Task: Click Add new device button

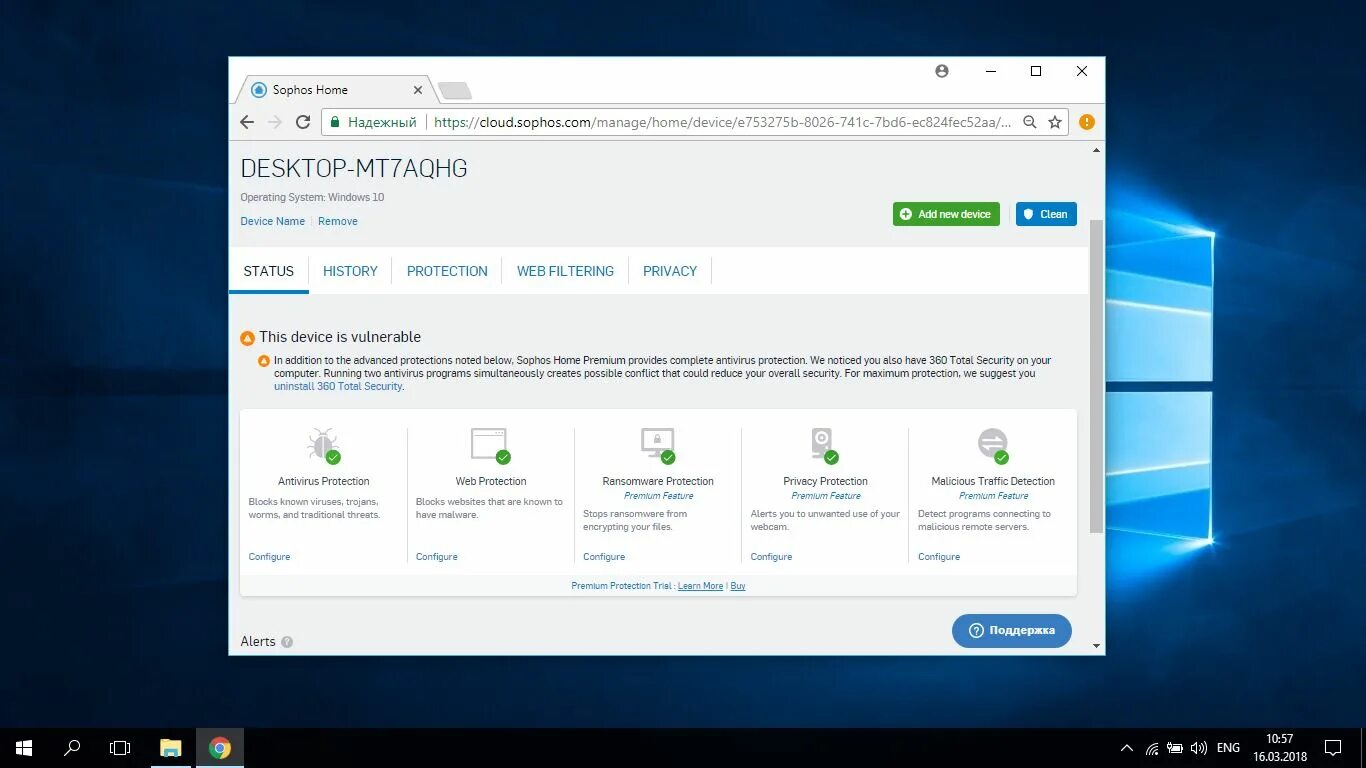Action: [x=946, y=214]
